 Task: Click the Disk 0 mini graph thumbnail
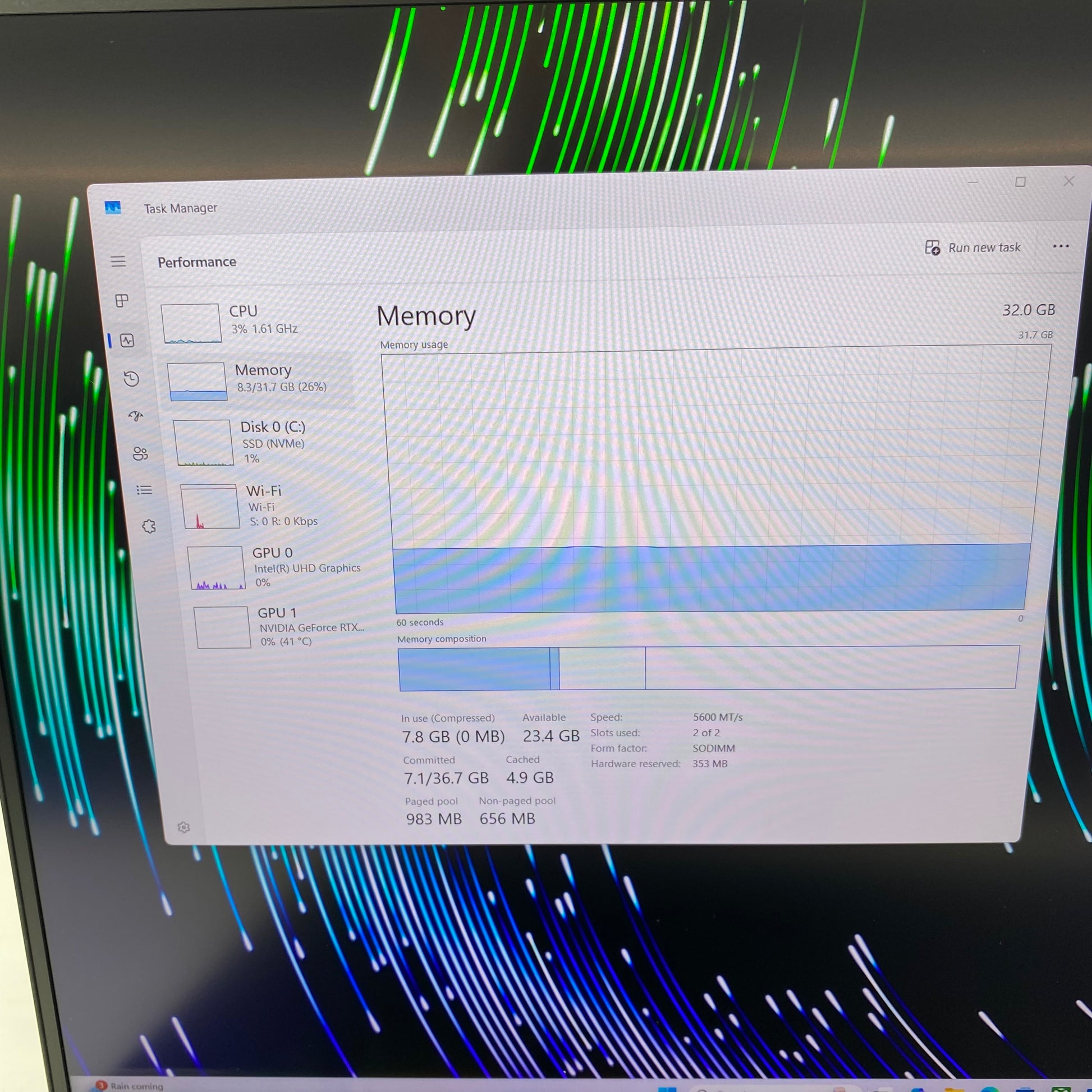click(204, 443)
